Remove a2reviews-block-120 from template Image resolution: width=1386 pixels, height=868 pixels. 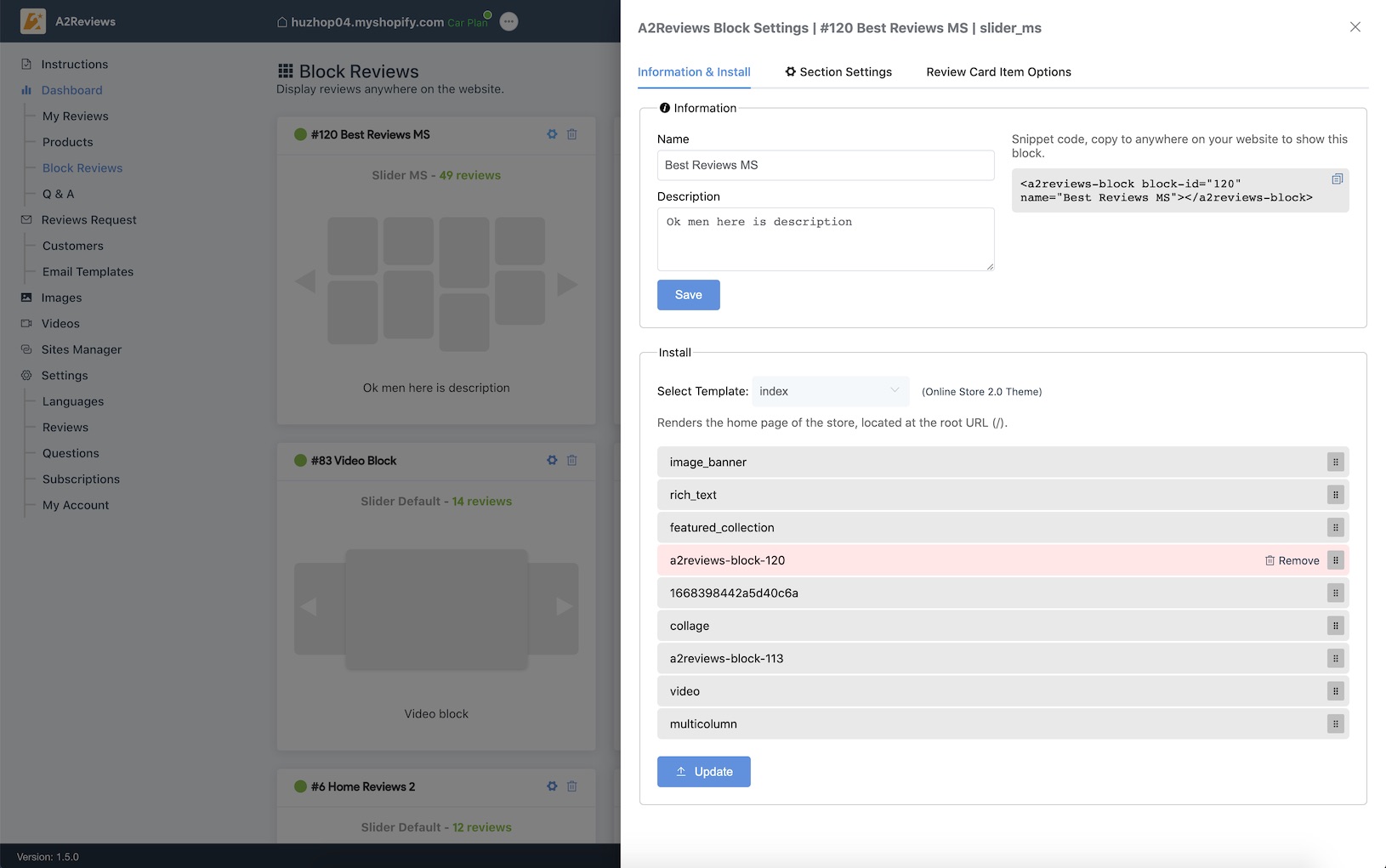pos(1292,561)
